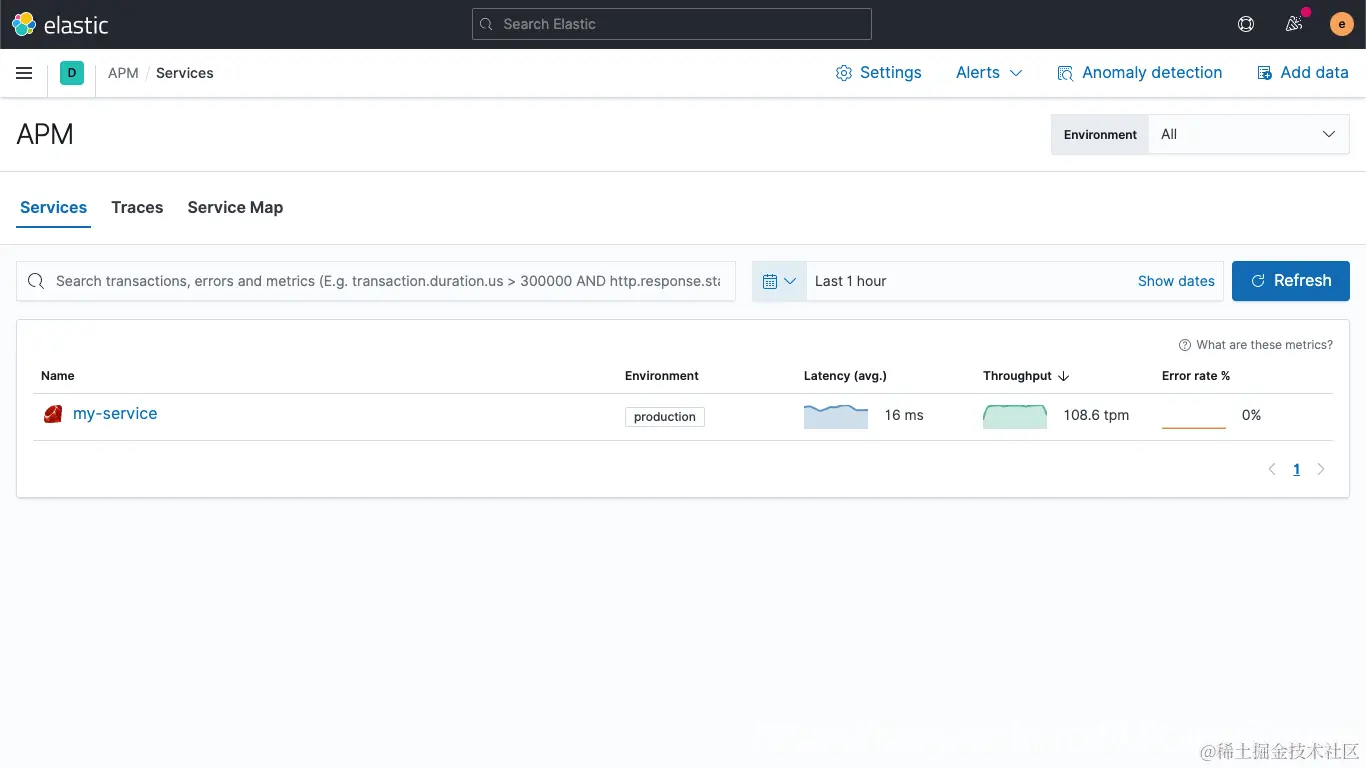Open the my-service link

(x=115, y=414)
